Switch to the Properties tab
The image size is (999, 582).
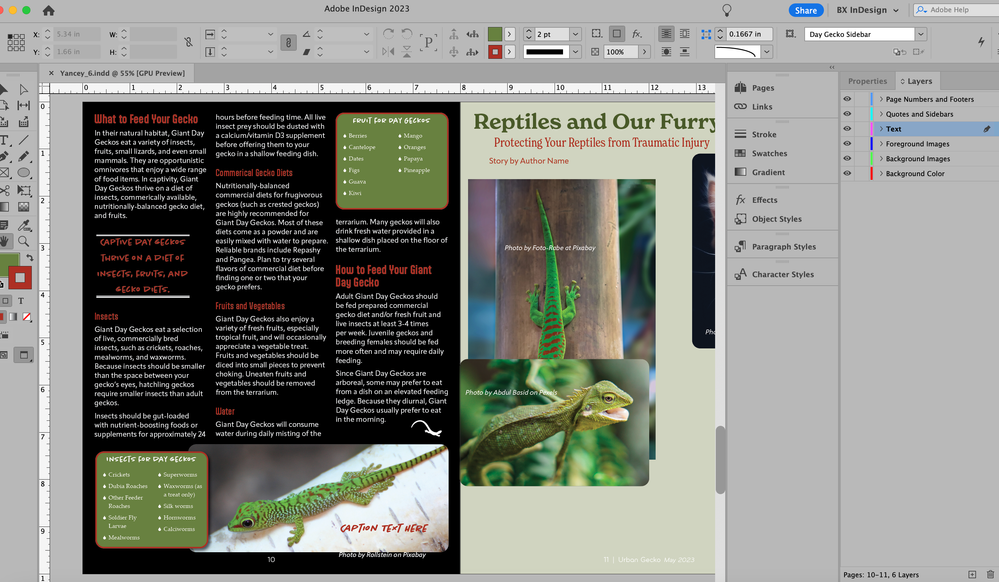867,81
